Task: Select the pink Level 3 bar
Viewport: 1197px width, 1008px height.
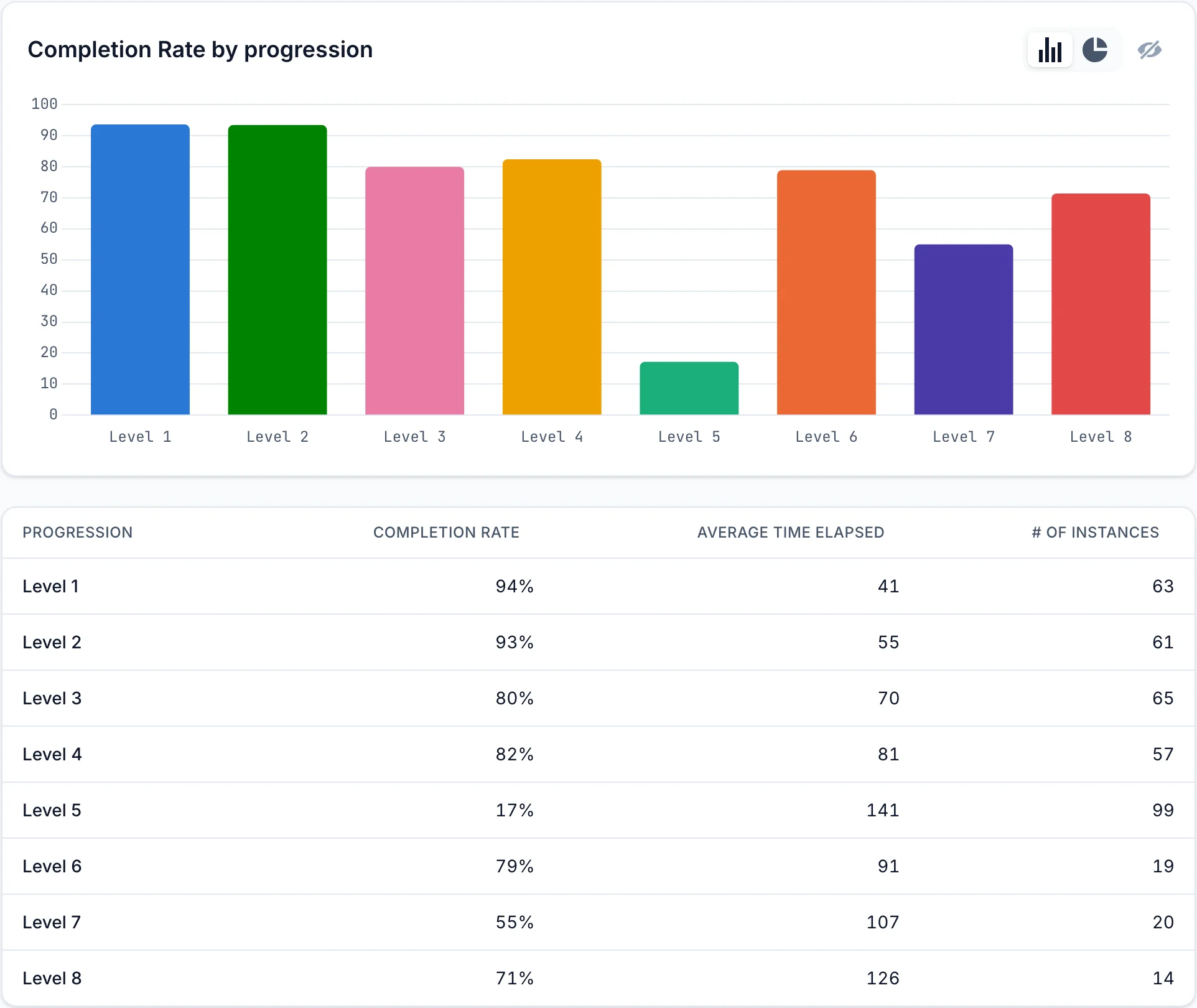Action: [x=414, y=291]
